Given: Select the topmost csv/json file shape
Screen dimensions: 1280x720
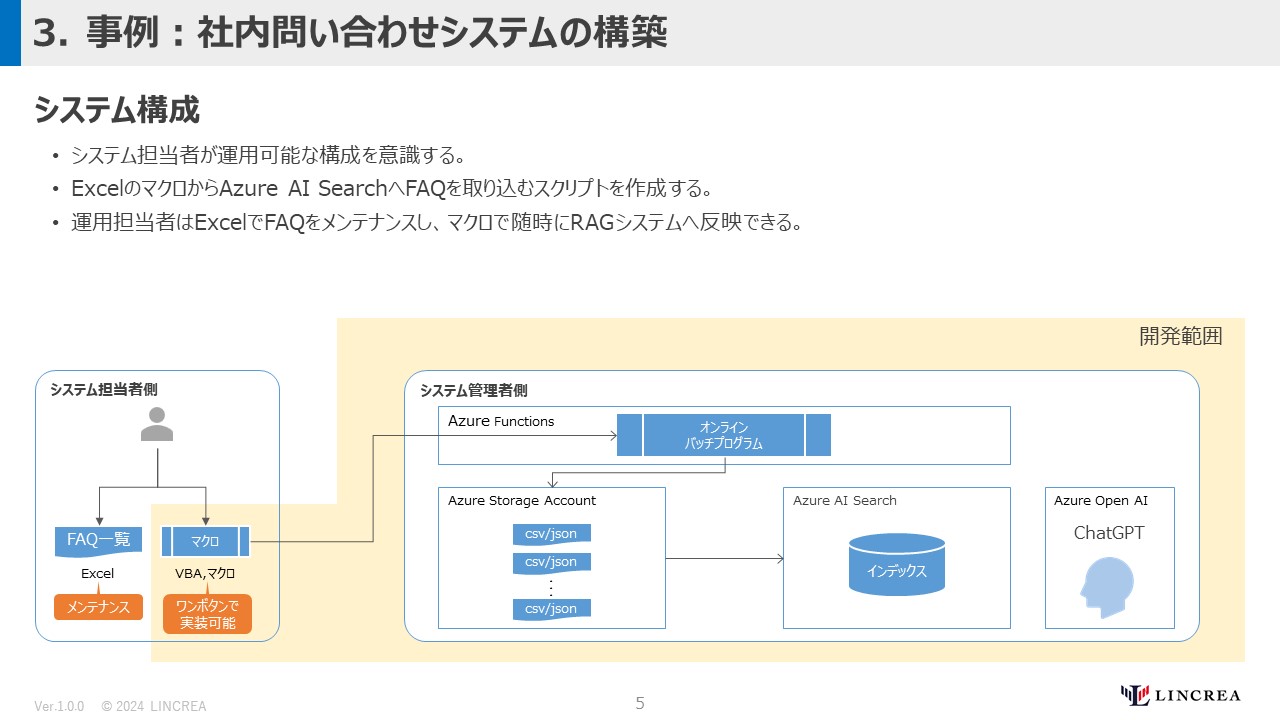Looking at the screenshot, I should [551, 534].
